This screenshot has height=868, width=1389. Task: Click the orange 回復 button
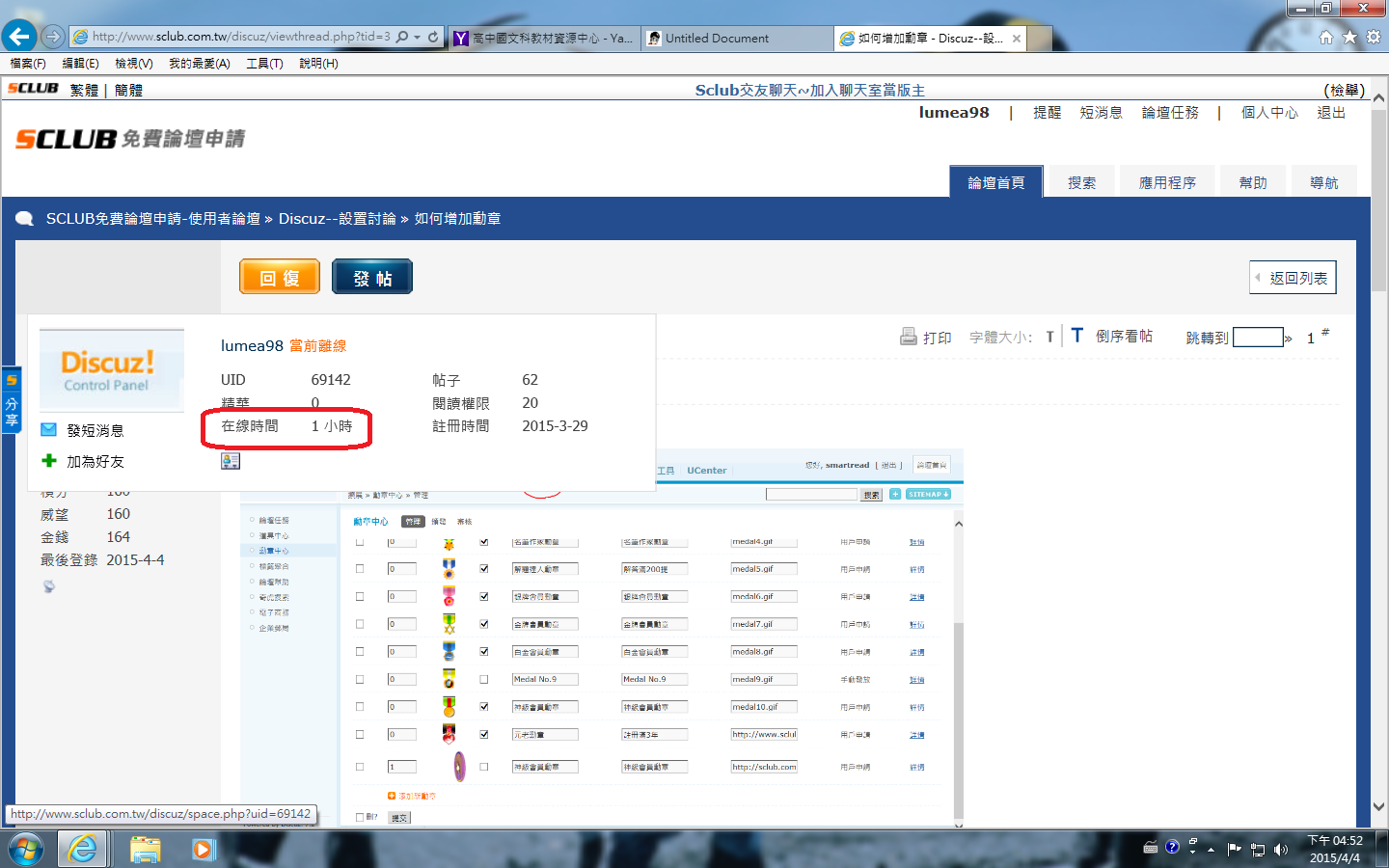[x=280, y=278]
